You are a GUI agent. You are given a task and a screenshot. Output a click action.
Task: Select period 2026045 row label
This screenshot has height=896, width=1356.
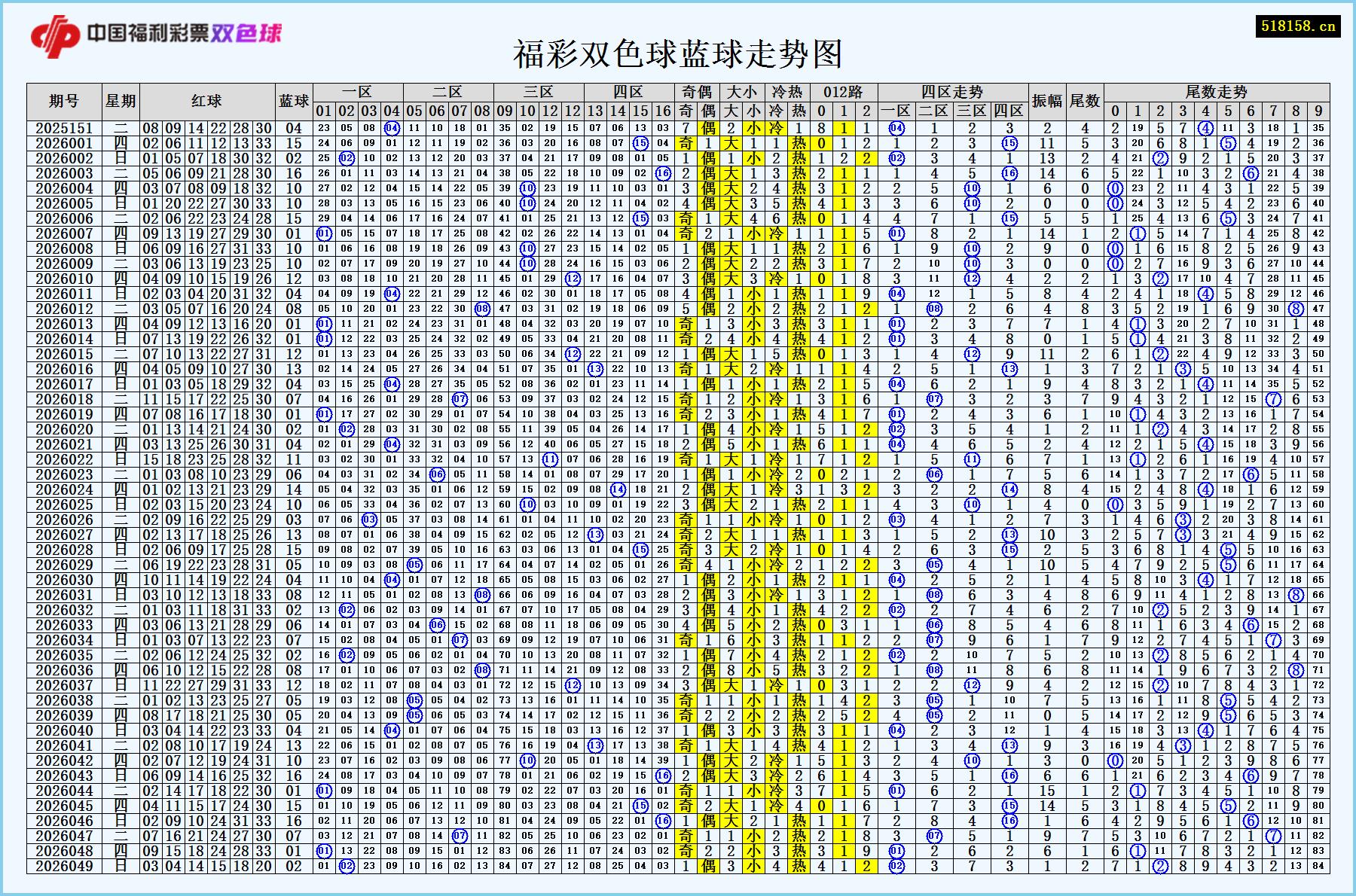[x=64, y=806]
